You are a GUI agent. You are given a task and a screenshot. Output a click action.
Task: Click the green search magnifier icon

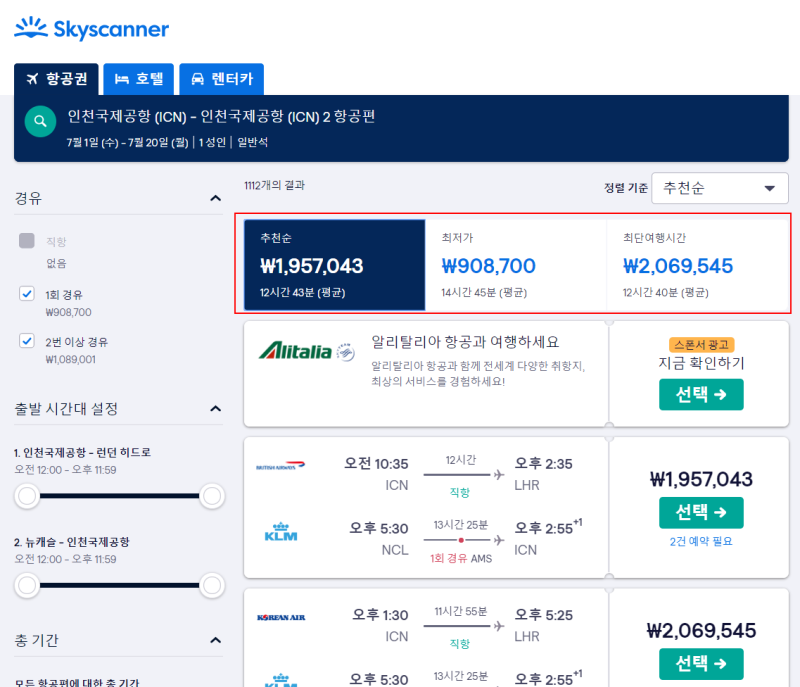40,121
